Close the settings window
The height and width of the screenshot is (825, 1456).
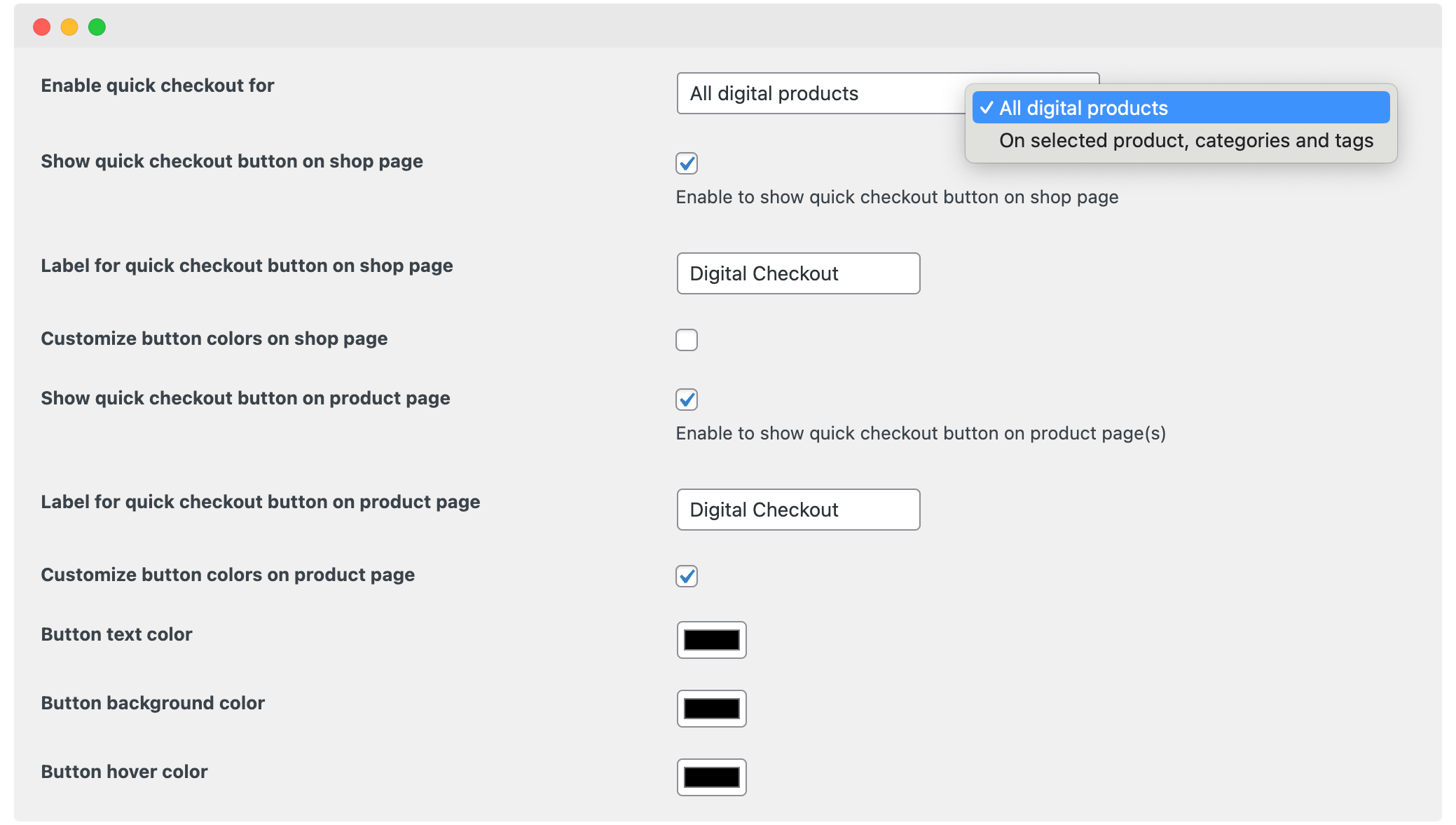point(42,27)
